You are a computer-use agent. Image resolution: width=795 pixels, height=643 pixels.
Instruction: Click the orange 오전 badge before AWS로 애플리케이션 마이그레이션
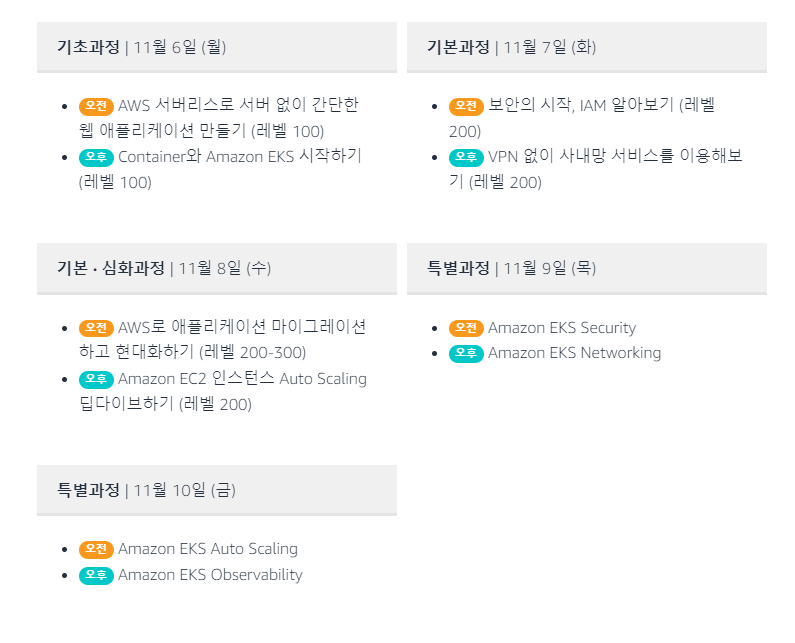pos(96,328)
